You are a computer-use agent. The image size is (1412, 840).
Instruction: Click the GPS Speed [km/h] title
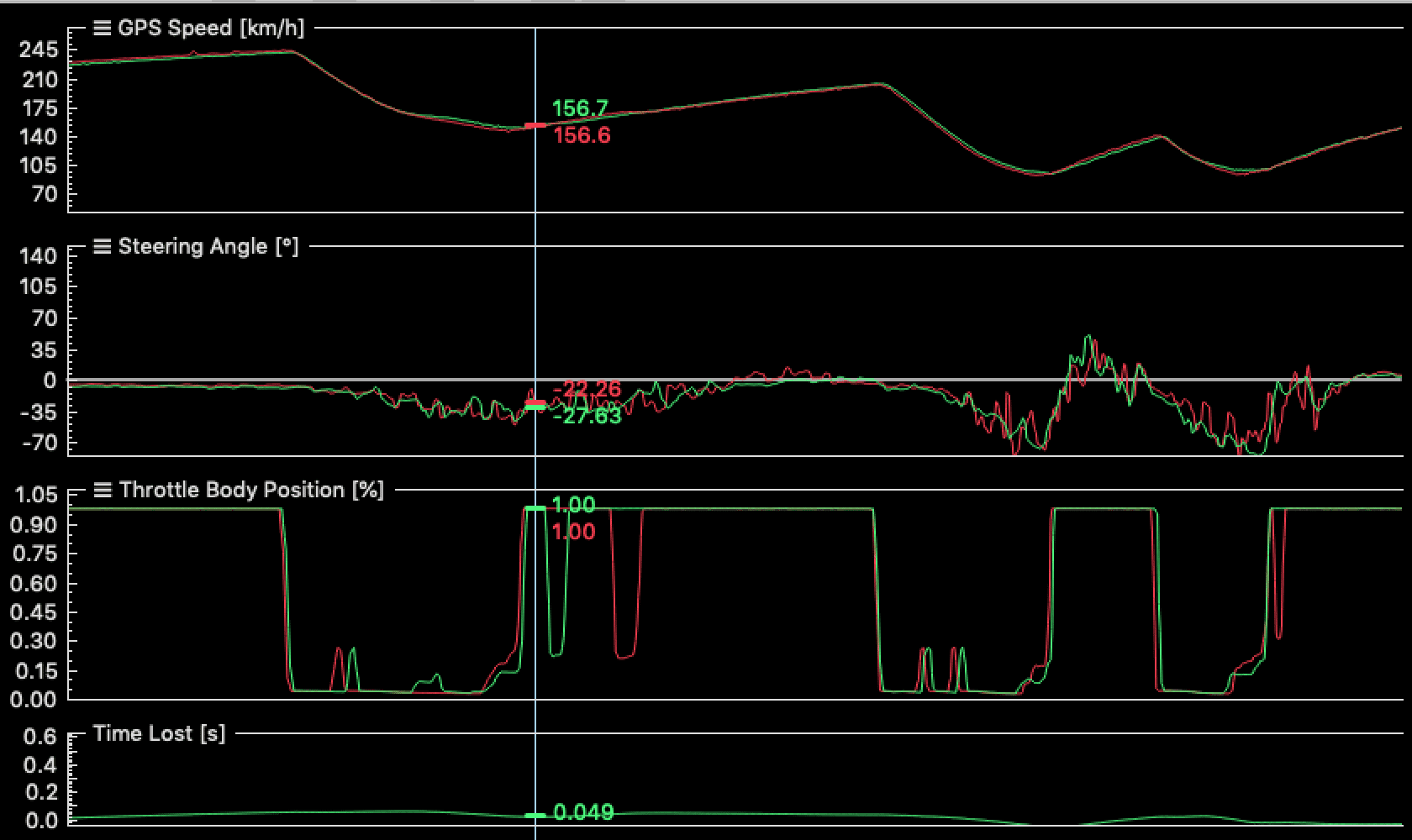click(x=210, y=29)
